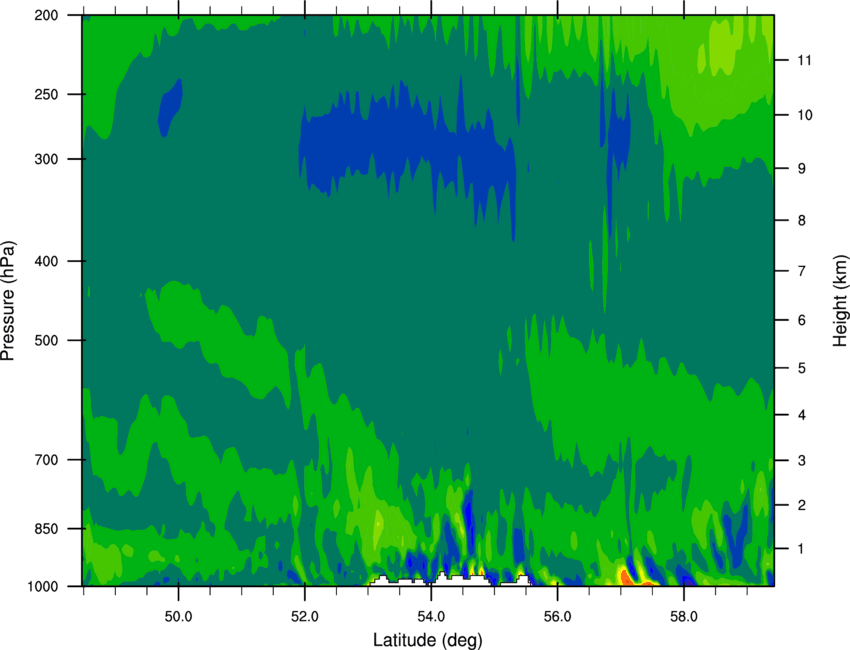Click the height label 9
This screenshot has width=850, height=650.
(802, 169)
